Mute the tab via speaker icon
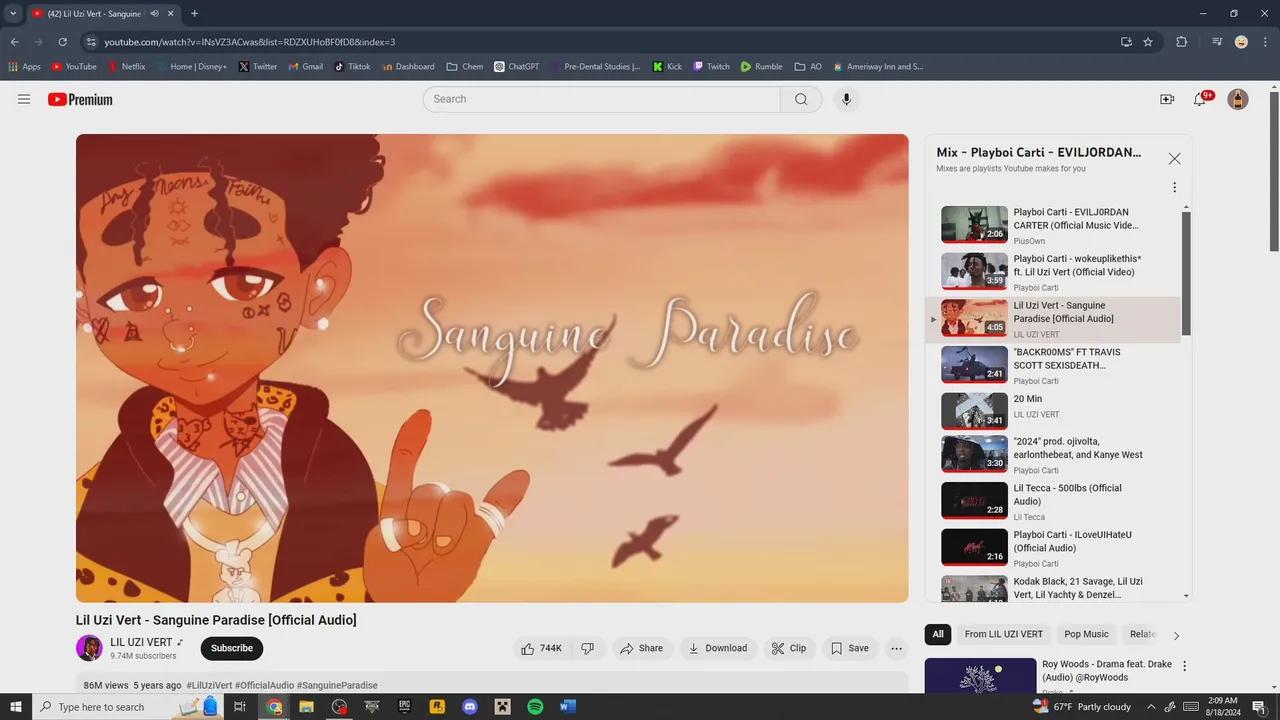This screenshot has height=720, width=1280. [154, 14]
